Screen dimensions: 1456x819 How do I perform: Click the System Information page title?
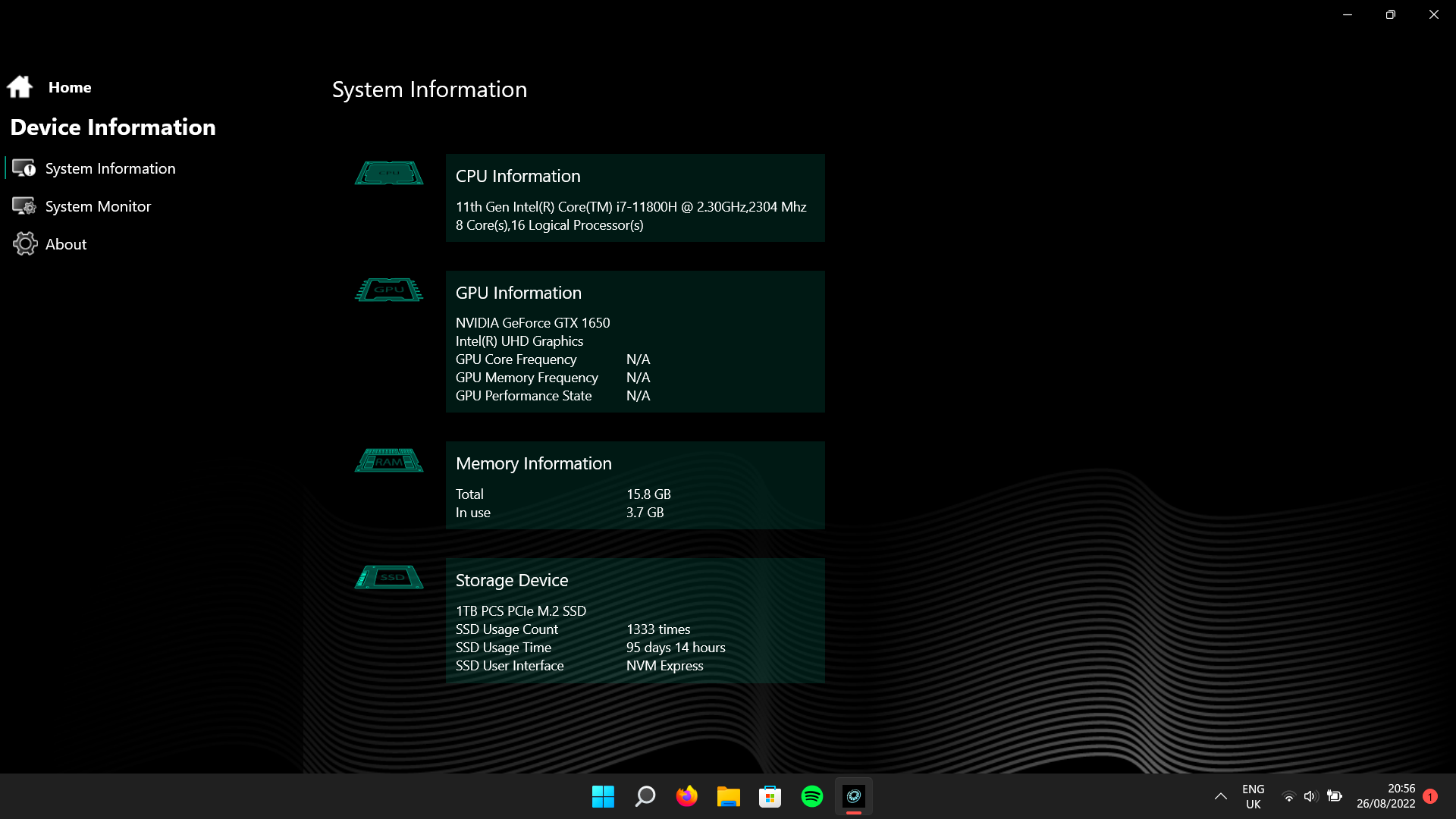429,89
